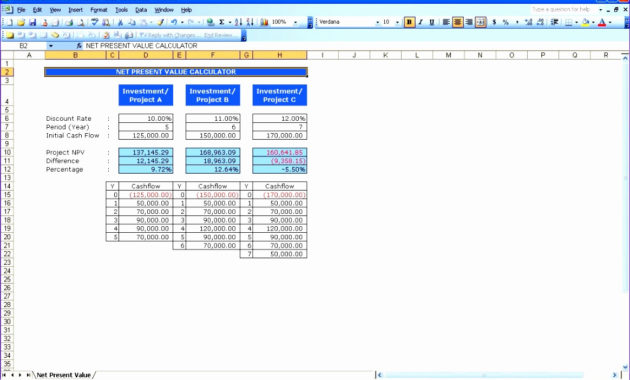630x380 pixels.
Task: Toggle Align Left
Action: 446,22
